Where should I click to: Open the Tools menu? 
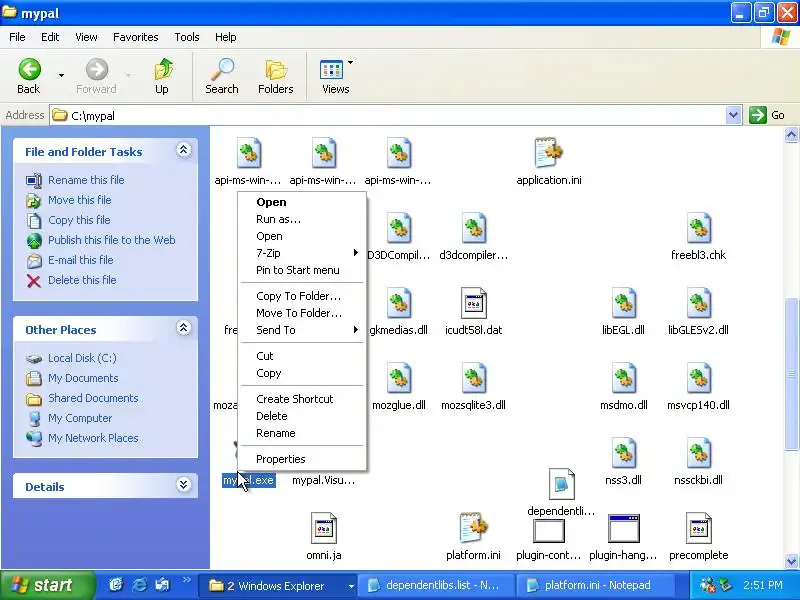(x=187, y=37)
